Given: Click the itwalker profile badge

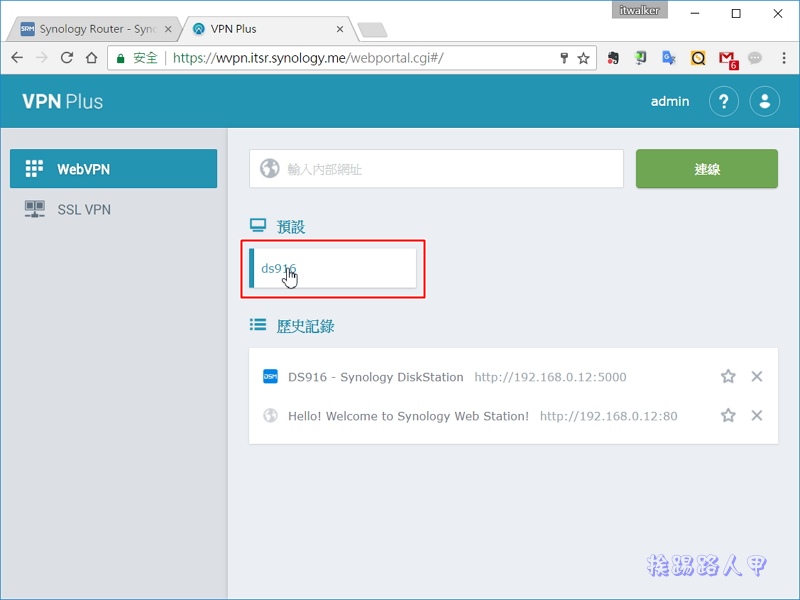Looking at the screenshot, I should click(x=639, y=10).
